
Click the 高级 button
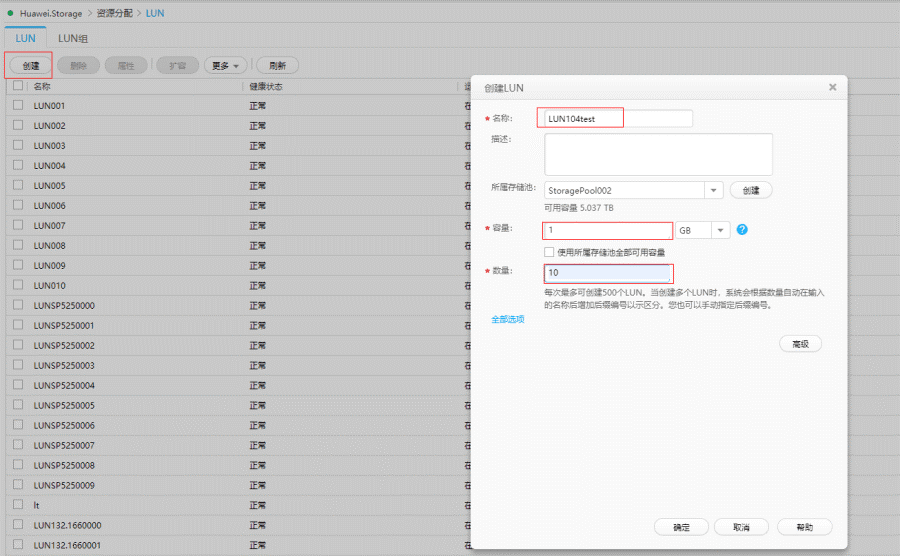(x=800, y=344)
